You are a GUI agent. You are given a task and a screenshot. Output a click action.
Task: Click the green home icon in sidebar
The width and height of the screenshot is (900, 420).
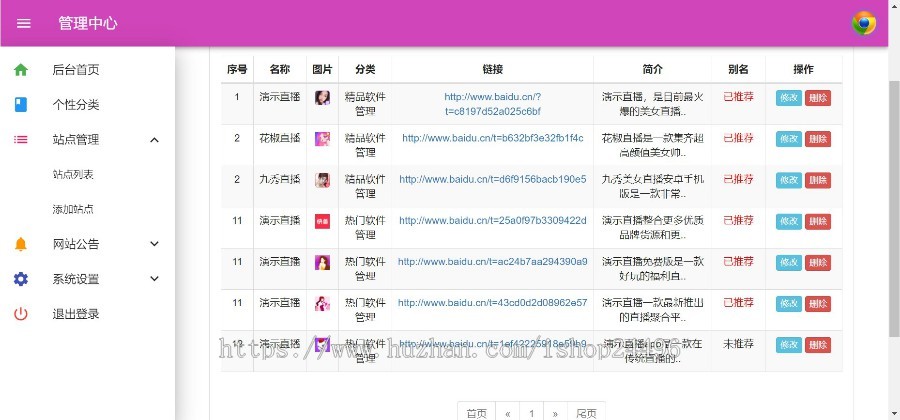click(x=21, y=70)
